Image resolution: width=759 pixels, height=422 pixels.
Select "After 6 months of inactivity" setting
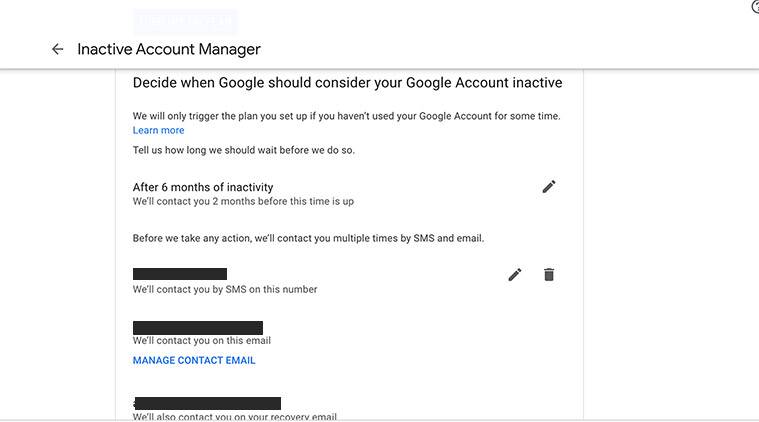(x=203, y=187)
